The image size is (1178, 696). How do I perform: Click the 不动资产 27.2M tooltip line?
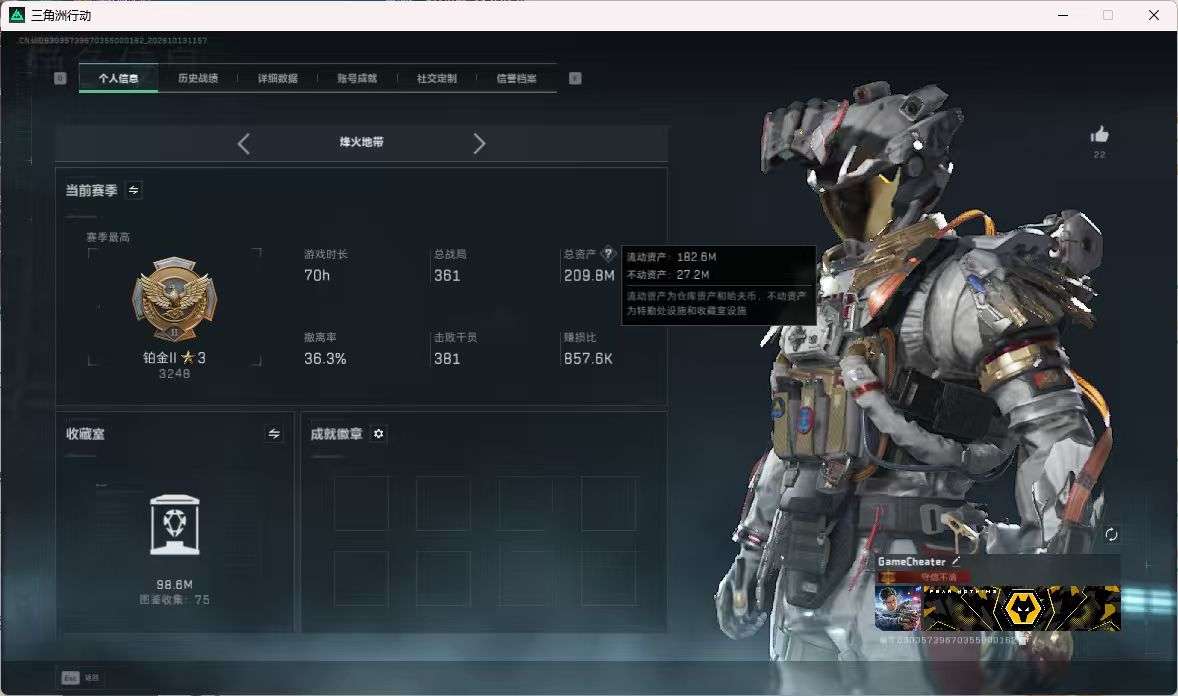coord(668,275)
